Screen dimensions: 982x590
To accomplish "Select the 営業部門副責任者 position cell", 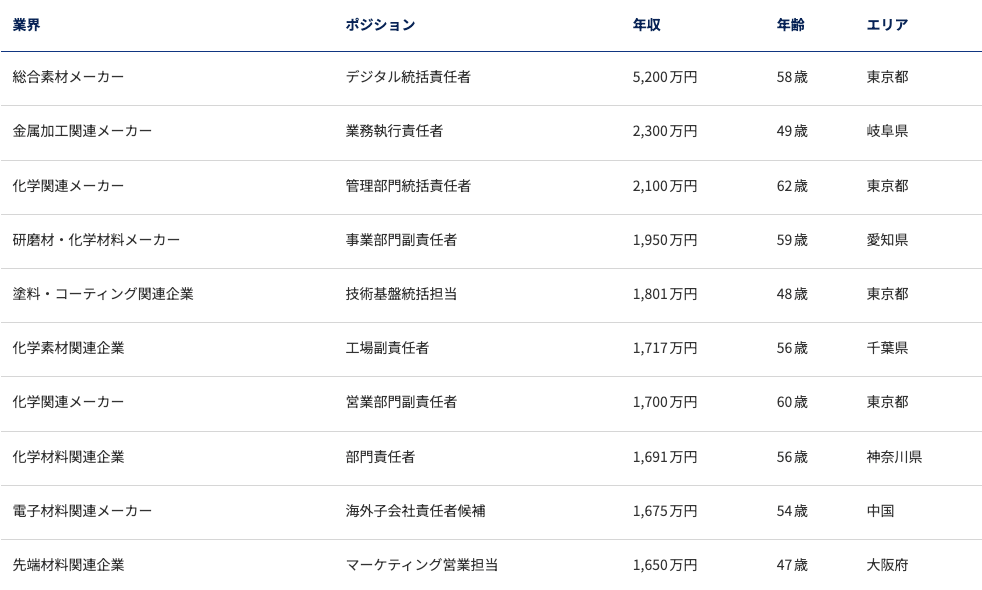I will [401, 402].
